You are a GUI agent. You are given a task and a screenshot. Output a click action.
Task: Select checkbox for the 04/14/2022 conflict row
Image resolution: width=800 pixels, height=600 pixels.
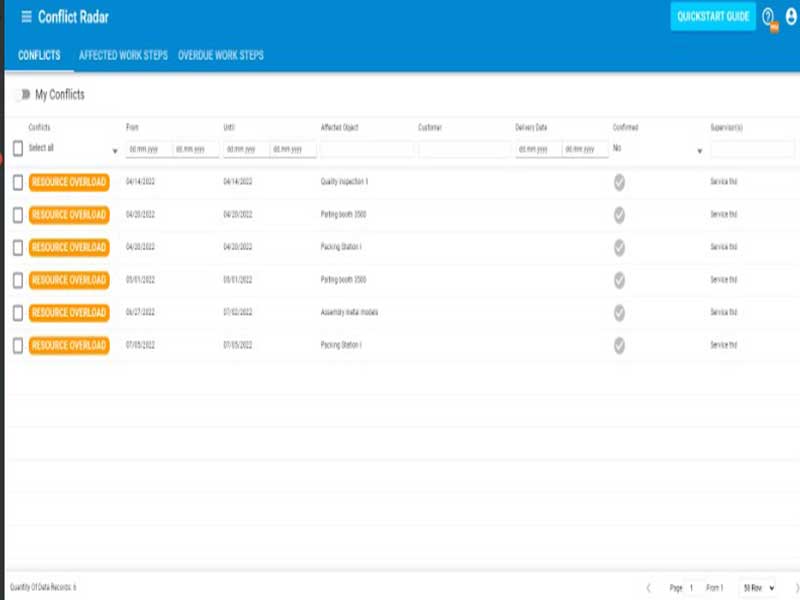click(x=17, y=182)
